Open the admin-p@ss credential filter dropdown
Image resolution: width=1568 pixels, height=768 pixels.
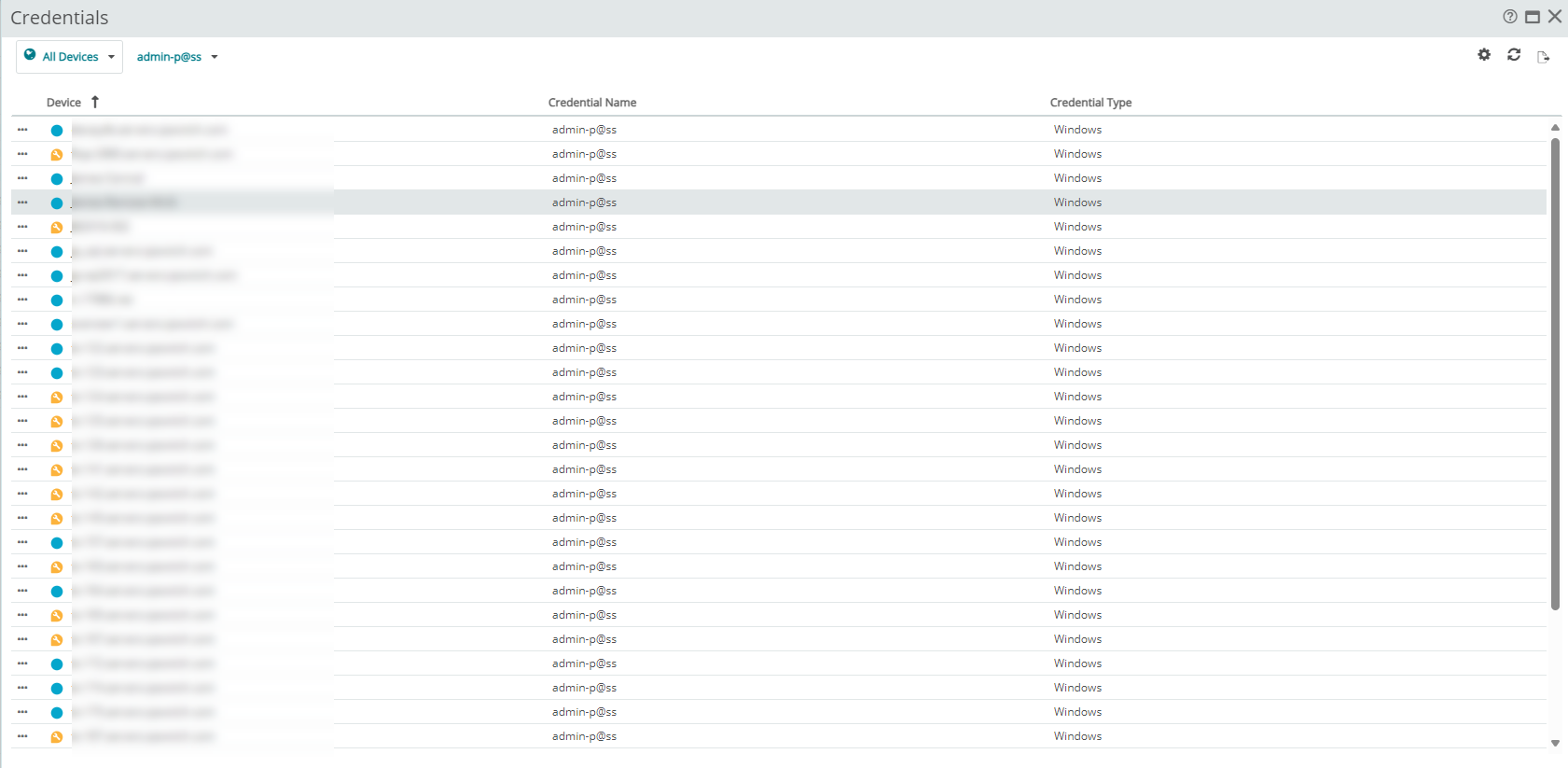[177, 57]
